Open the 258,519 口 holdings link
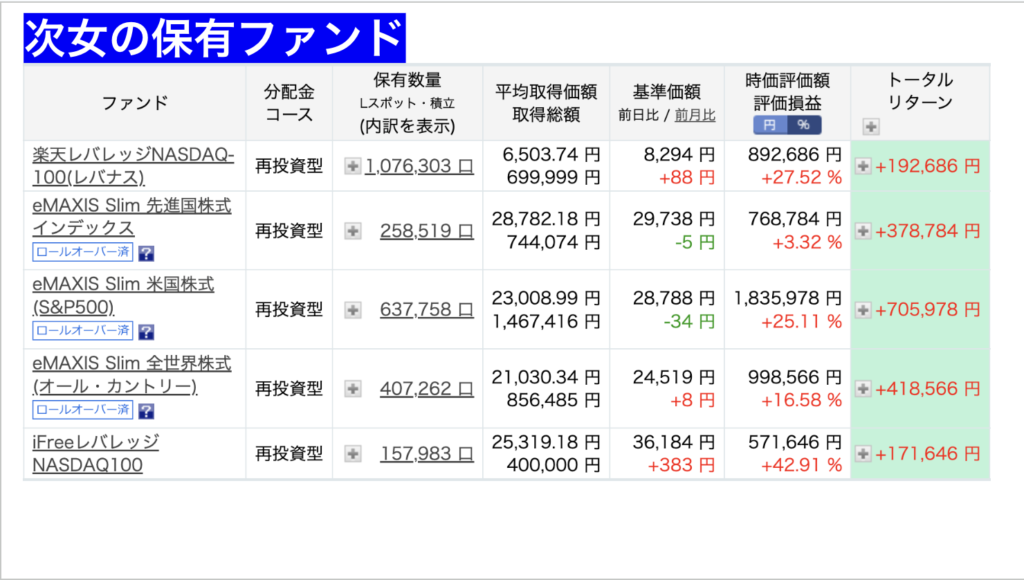The width and height of the screenshot is (1024, 580). tap(427, 231)
